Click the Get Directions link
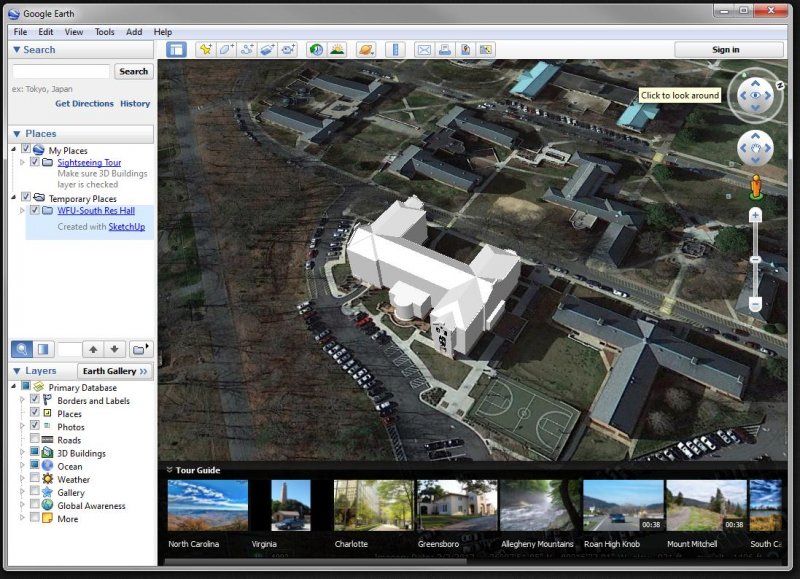Image resolution: width=800 pixels, height=579 pixels. click(84, 104)
